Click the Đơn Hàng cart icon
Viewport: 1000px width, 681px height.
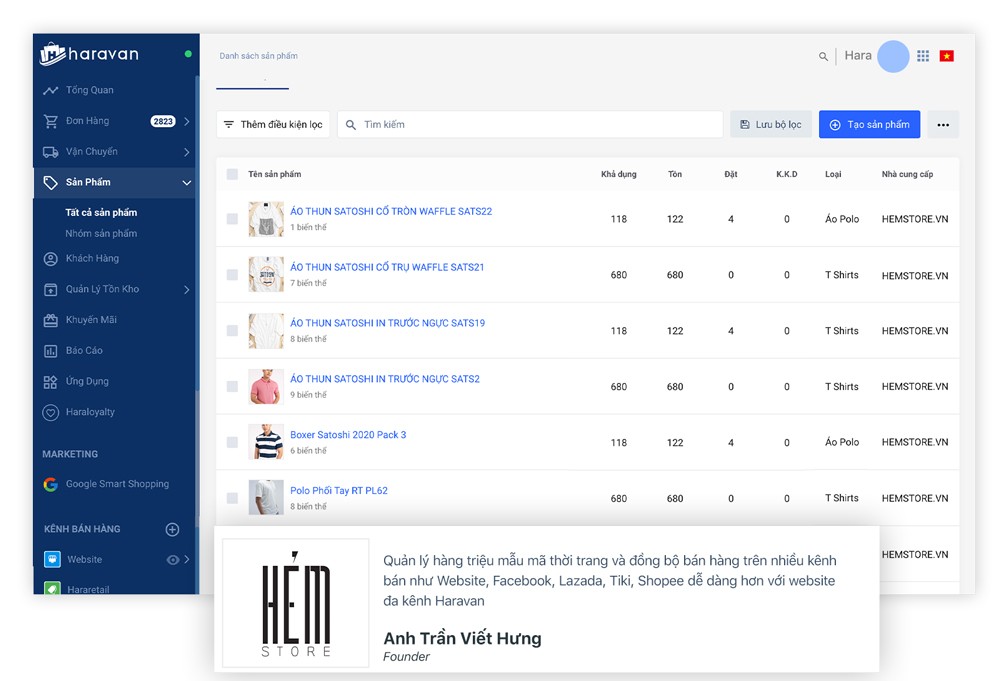tap(50, 121)
